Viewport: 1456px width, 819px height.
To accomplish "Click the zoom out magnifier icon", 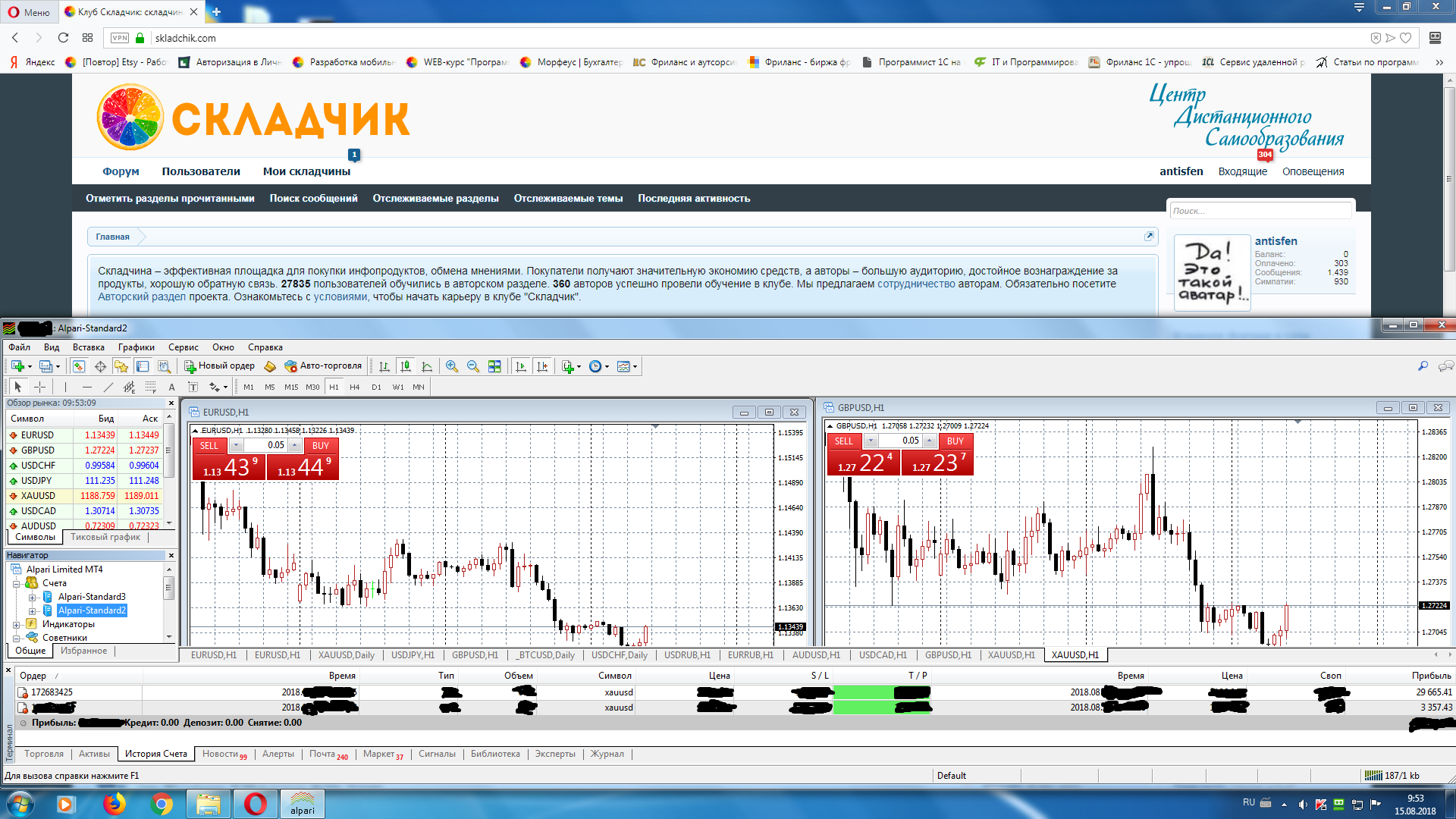I will coord(473,366).
